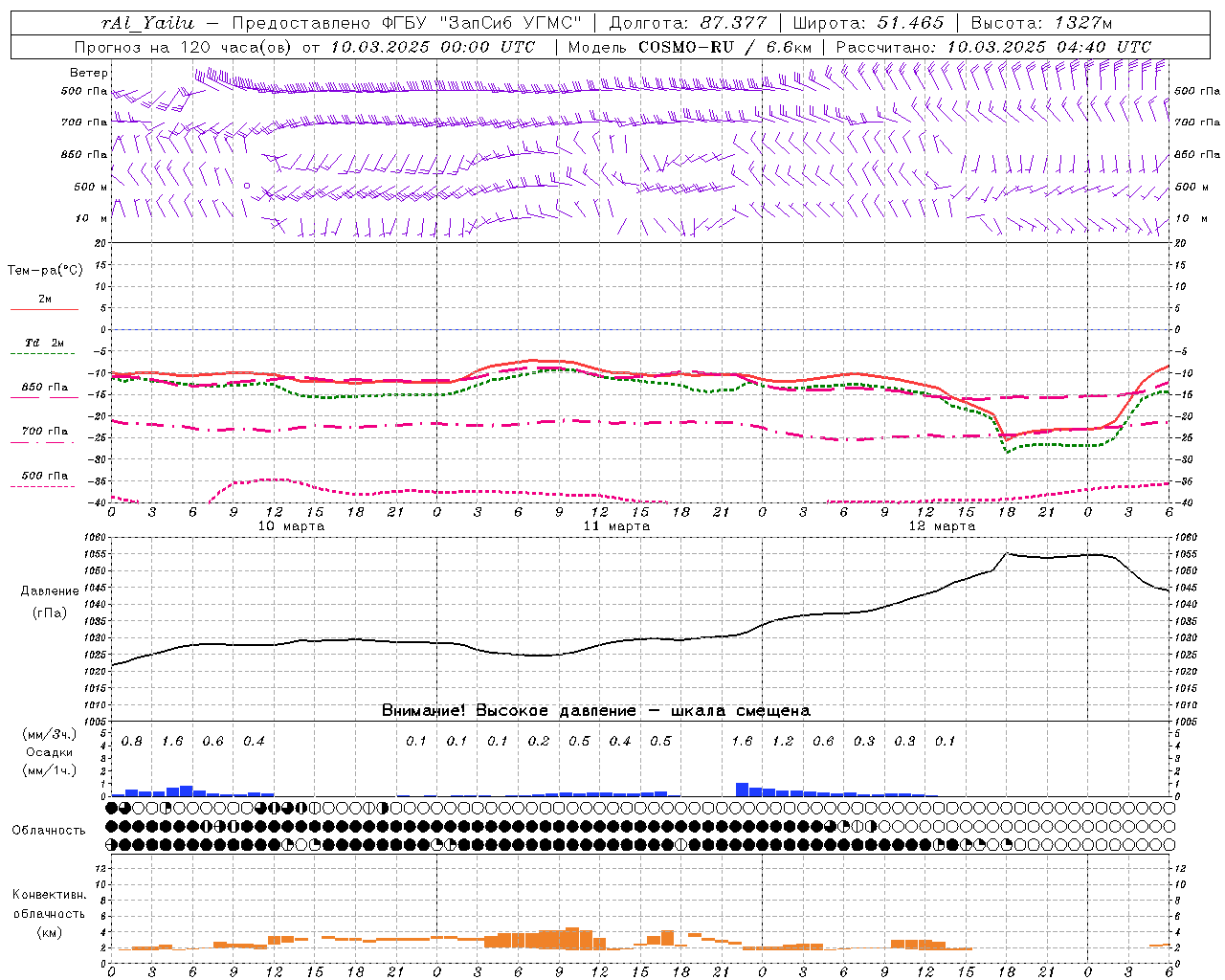This screenshot has height=980, width=1225.
Task: Click the Конвективн. label of convective cloud panel
Action: 49,895
